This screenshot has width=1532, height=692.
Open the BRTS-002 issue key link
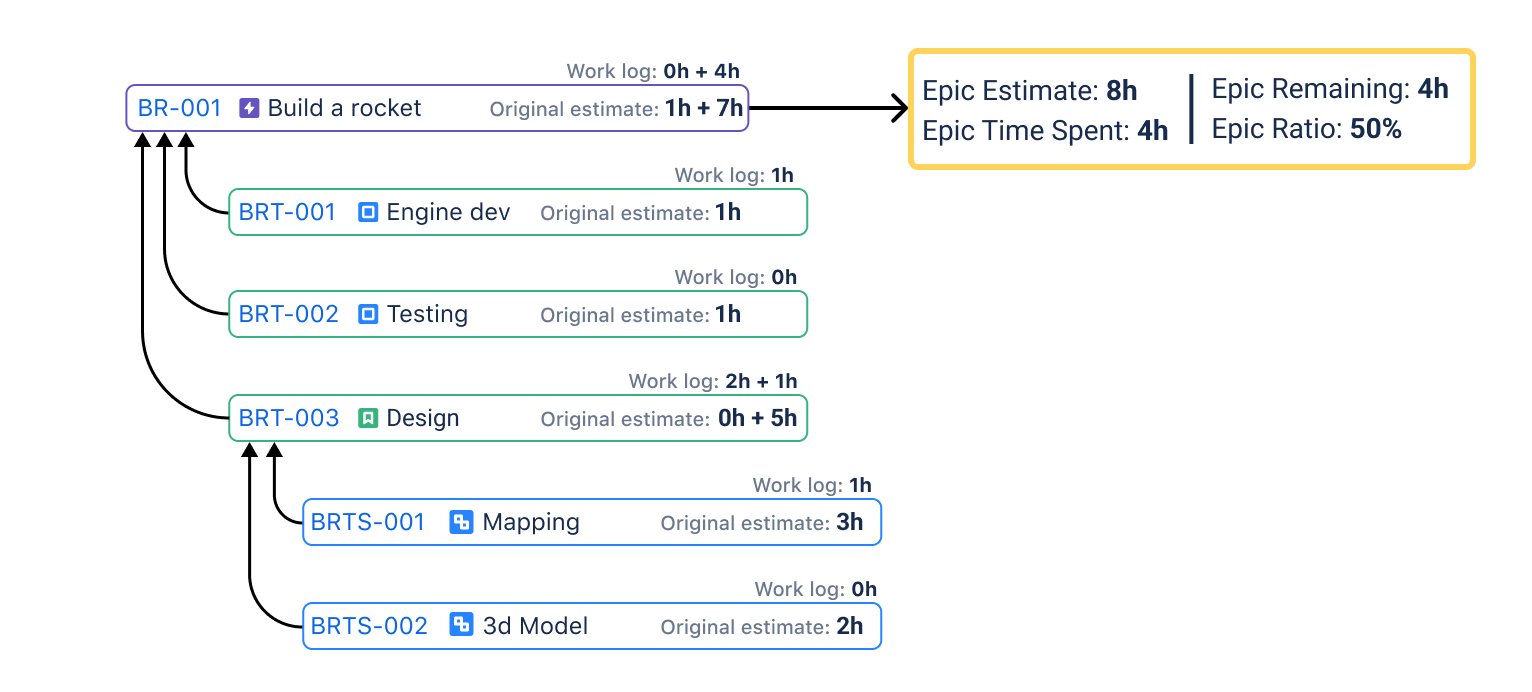(369, 626)
